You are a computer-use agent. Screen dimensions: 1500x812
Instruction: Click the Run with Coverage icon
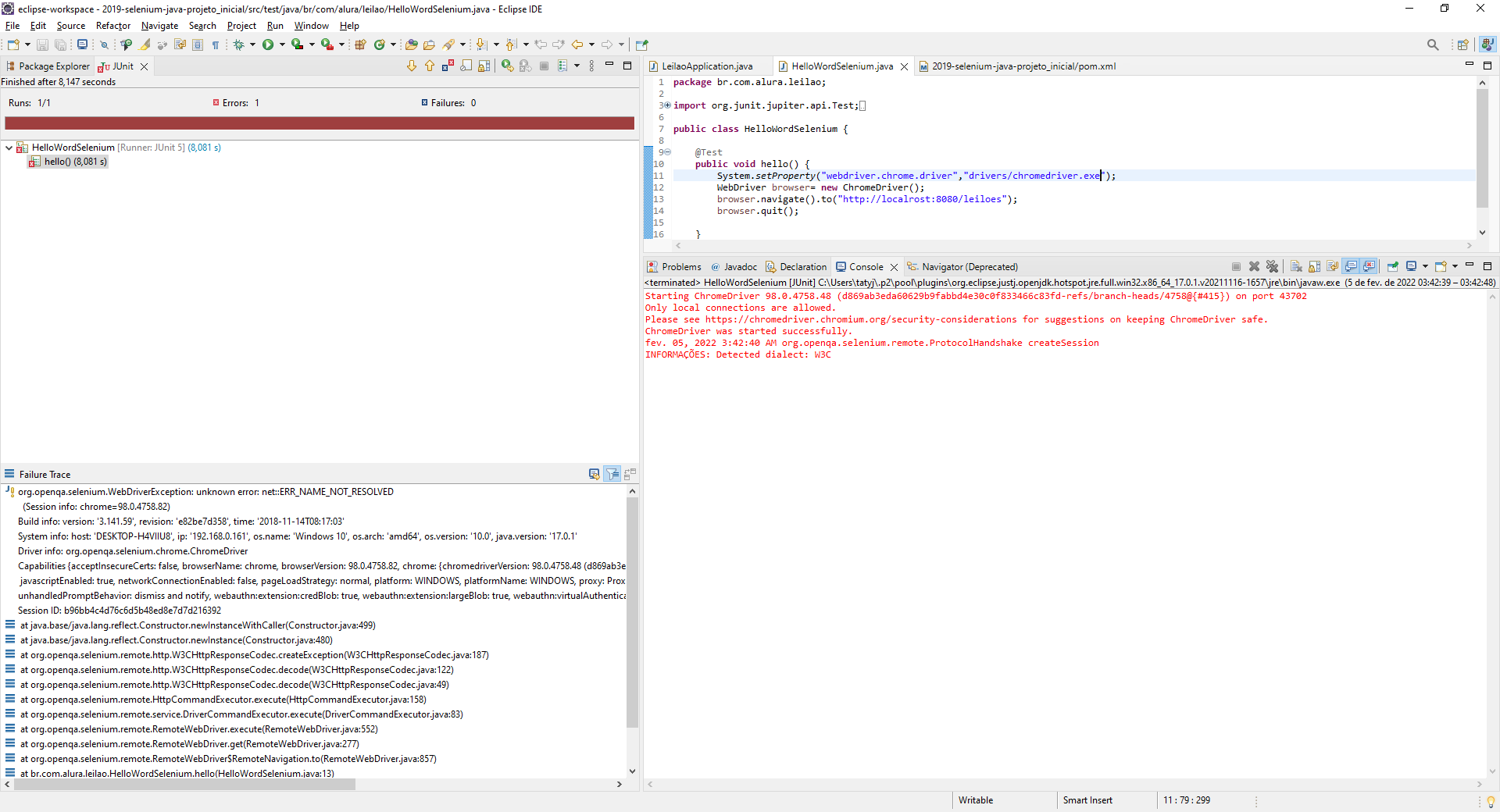click(297, 45)
